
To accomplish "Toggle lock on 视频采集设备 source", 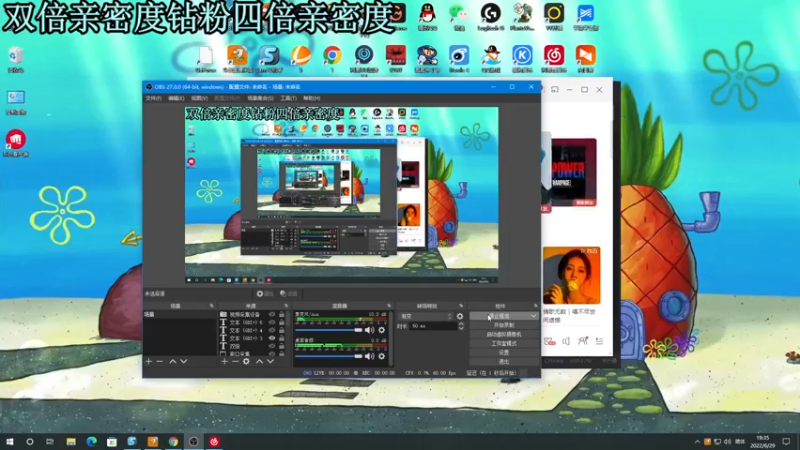I will click(x=282, y=315).
